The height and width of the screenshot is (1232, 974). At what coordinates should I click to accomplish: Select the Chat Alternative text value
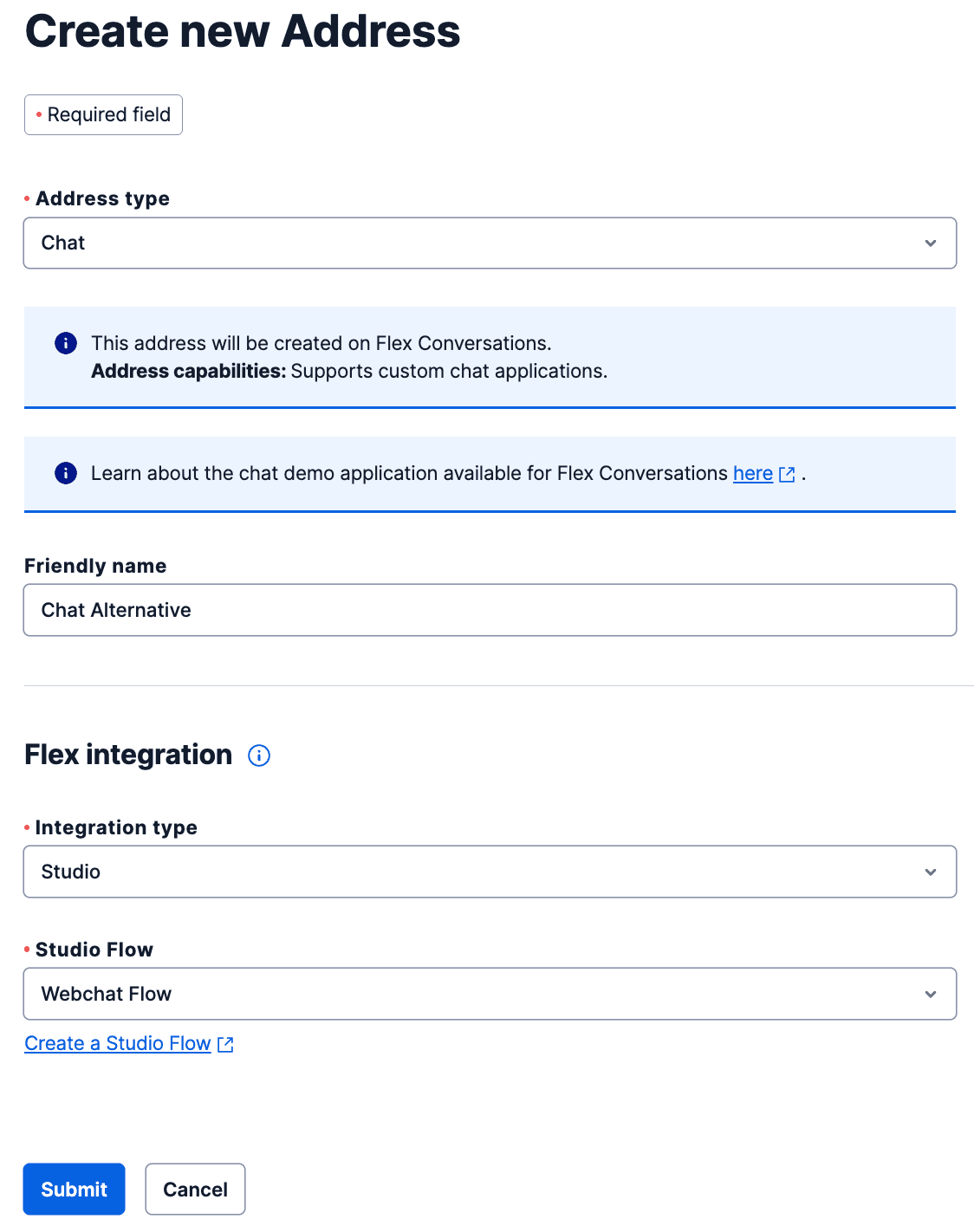115,610
